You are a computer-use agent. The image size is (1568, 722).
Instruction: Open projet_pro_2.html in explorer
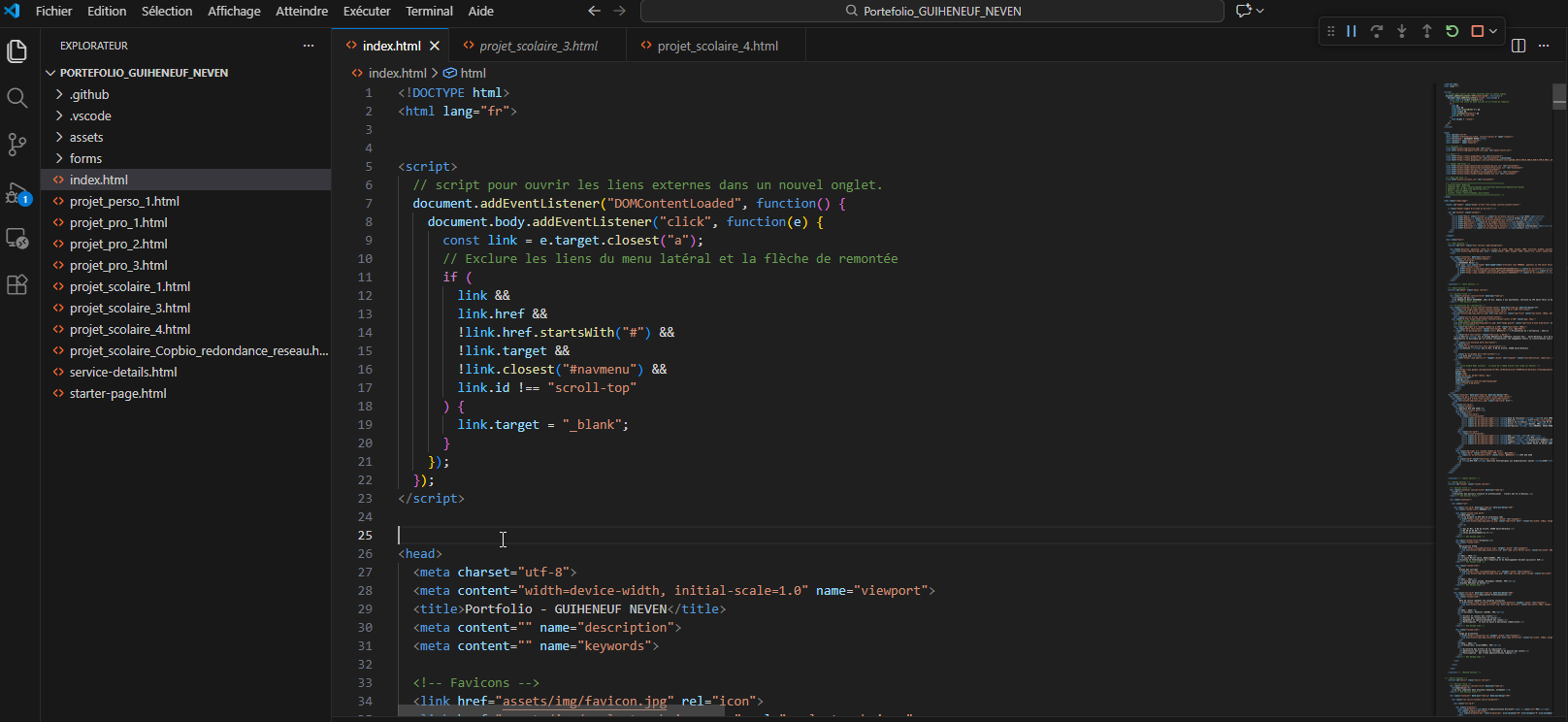coord(118,244)
